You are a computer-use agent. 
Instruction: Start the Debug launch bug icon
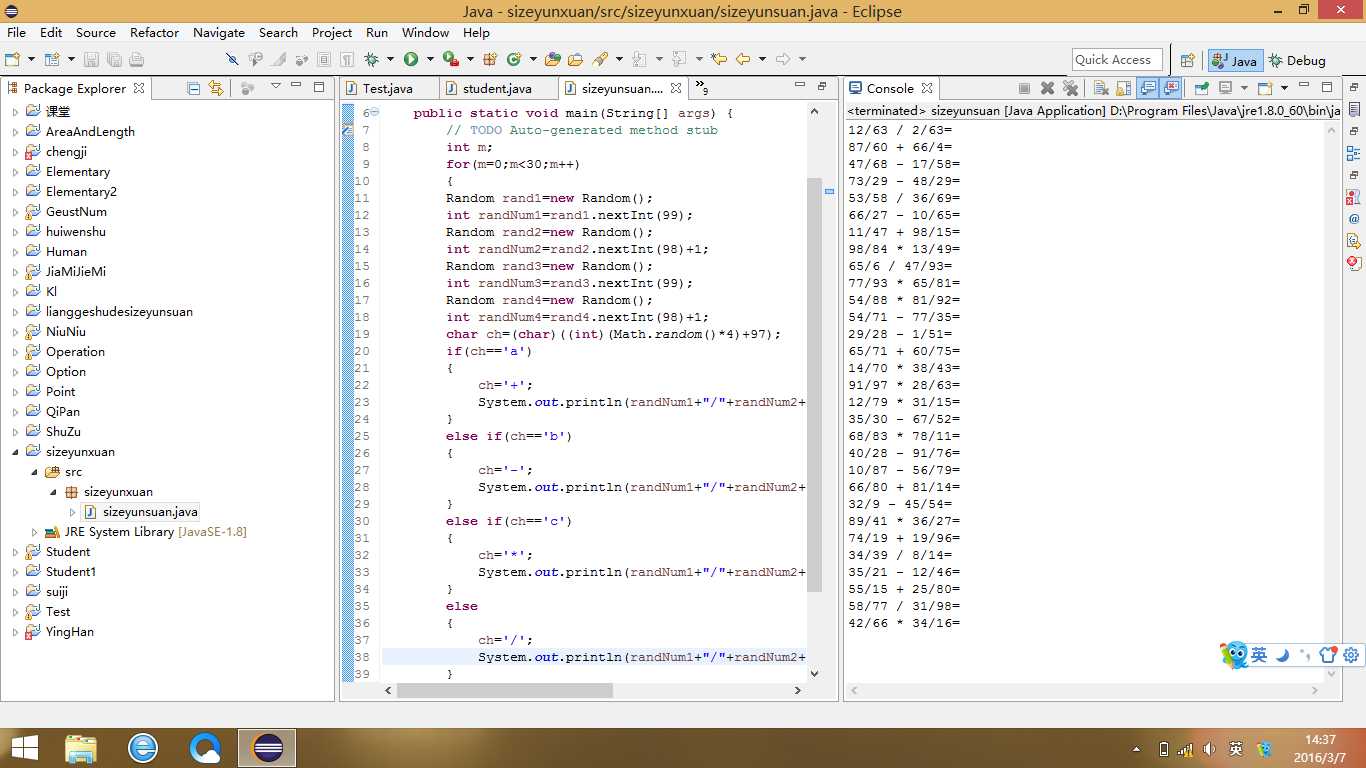coord(372,59)
